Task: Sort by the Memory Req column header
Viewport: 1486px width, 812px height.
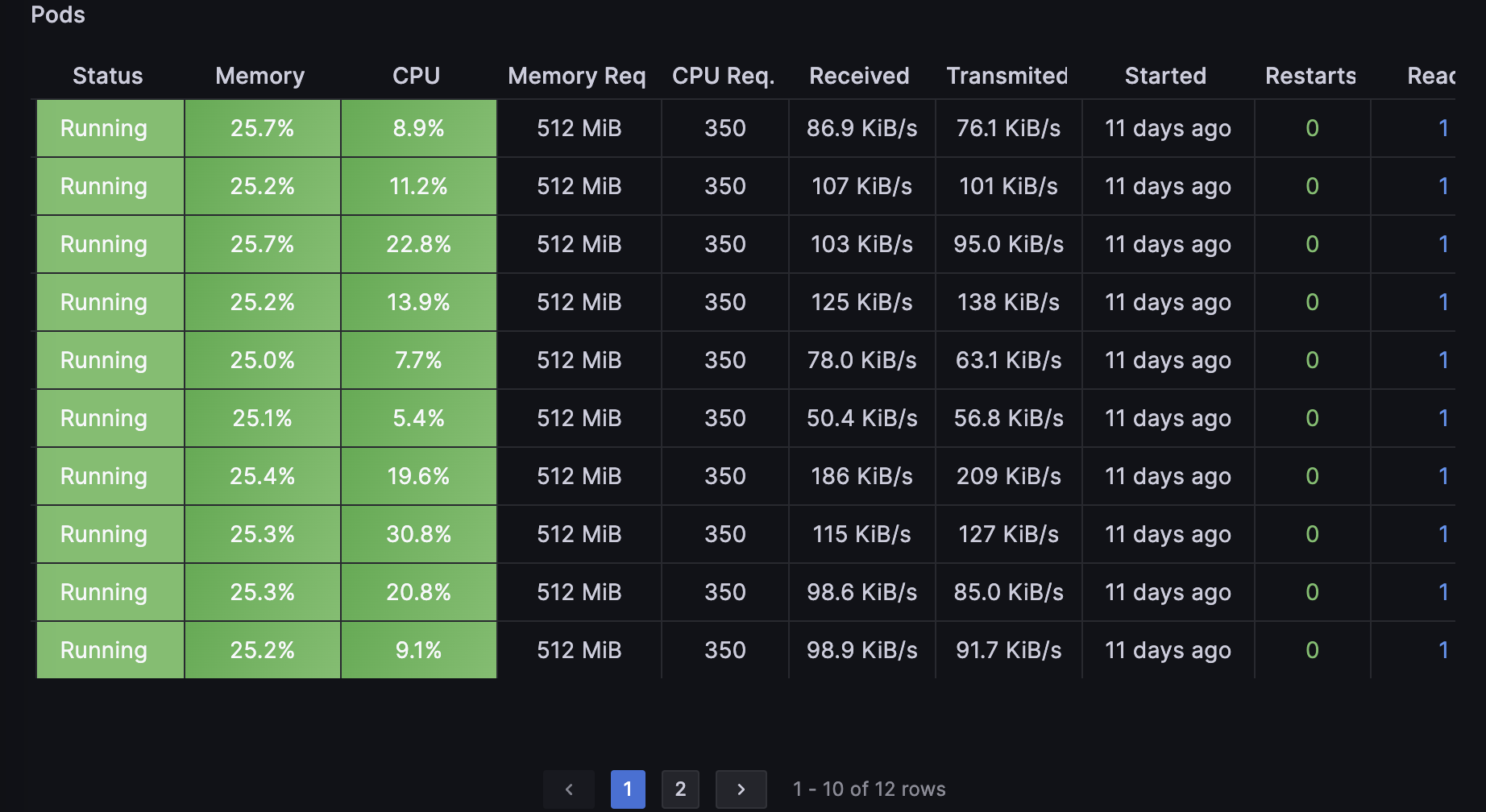Action: coord(576,76)
